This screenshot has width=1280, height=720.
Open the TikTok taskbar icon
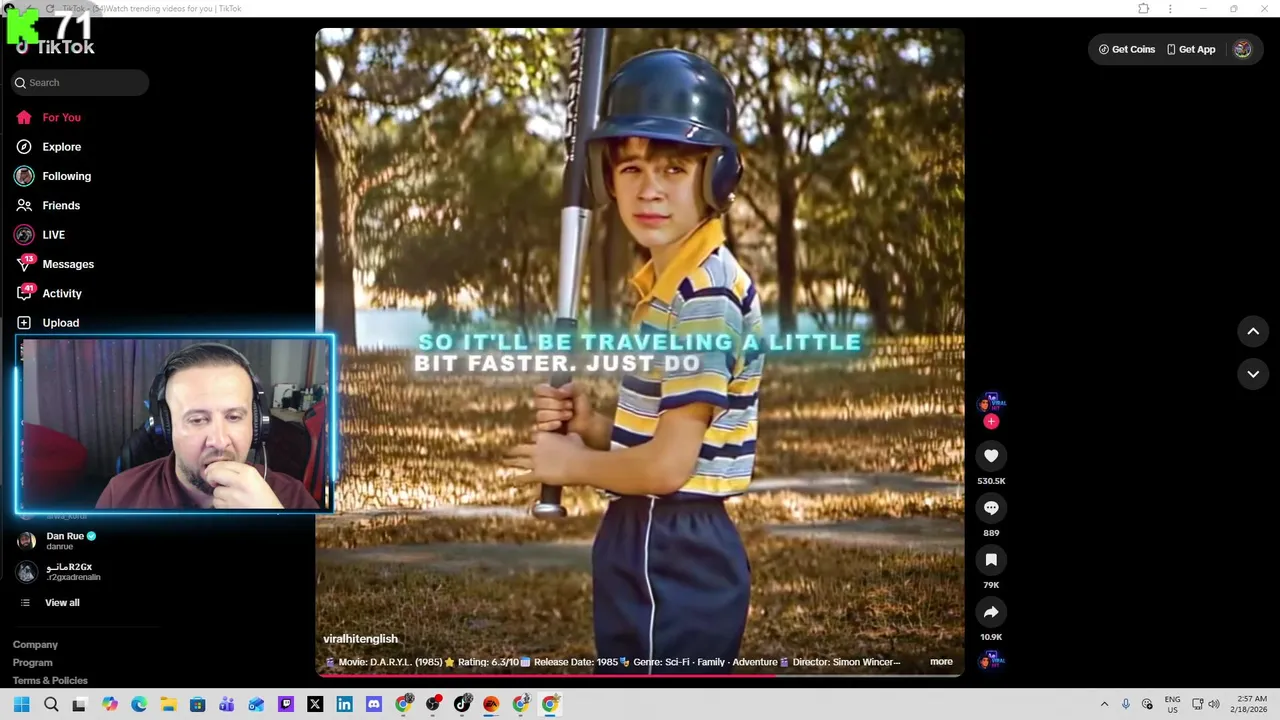[462, 705]
